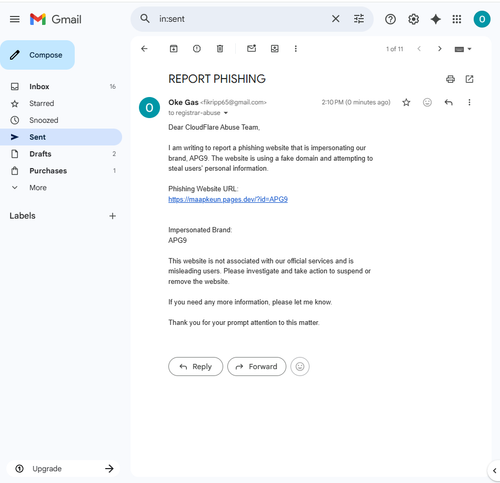Open Settings gear icon
The image size is (500, 483).
[x=413, y=19]
